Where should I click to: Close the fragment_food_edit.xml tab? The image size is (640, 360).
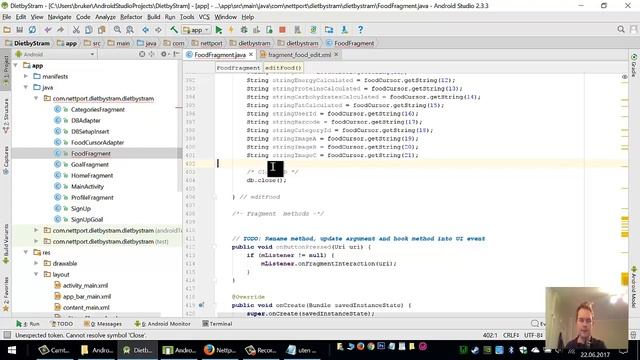[336, 54]
